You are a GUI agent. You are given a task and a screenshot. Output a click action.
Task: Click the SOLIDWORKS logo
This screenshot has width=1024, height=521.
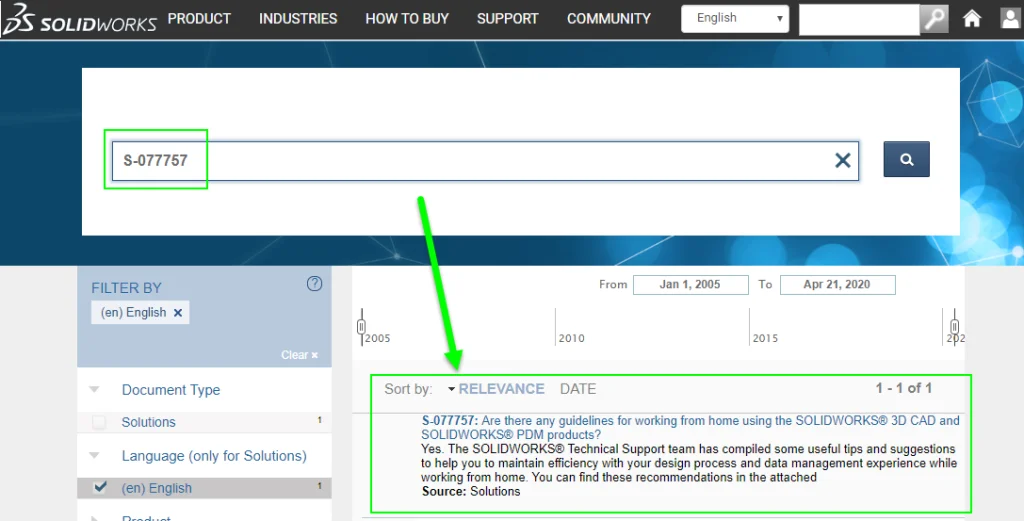click(80, 19)
